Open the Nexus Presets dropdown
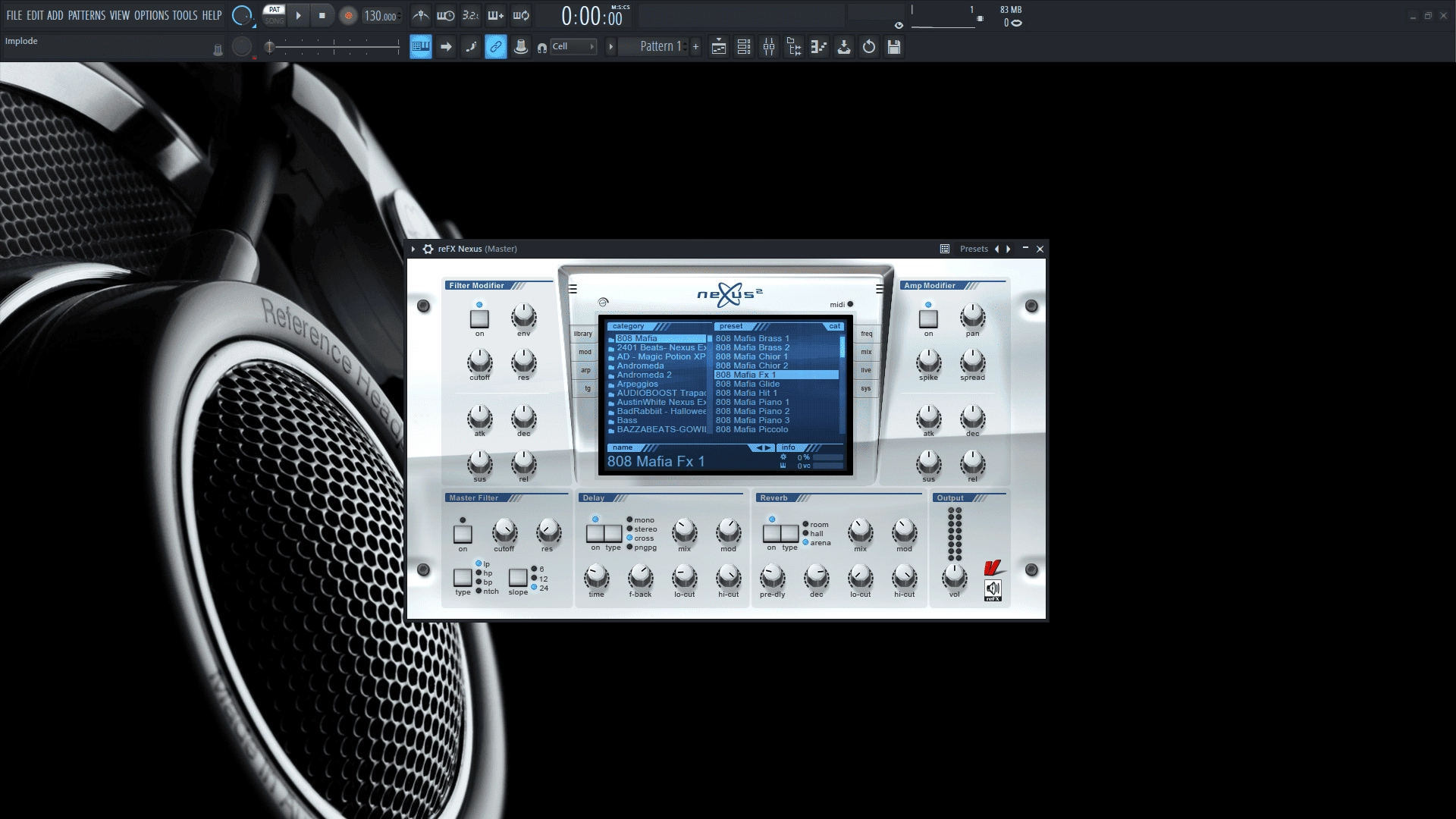The image size is (1456, 819). coord(974,249)
